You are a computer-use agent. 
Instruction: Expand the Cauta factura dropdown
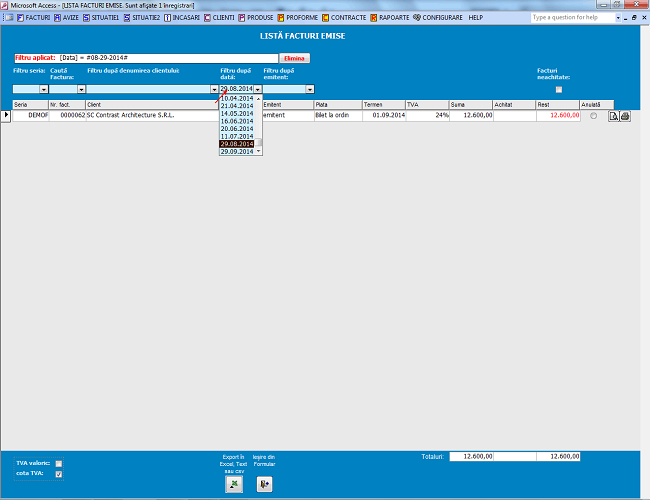click(81, 89)
